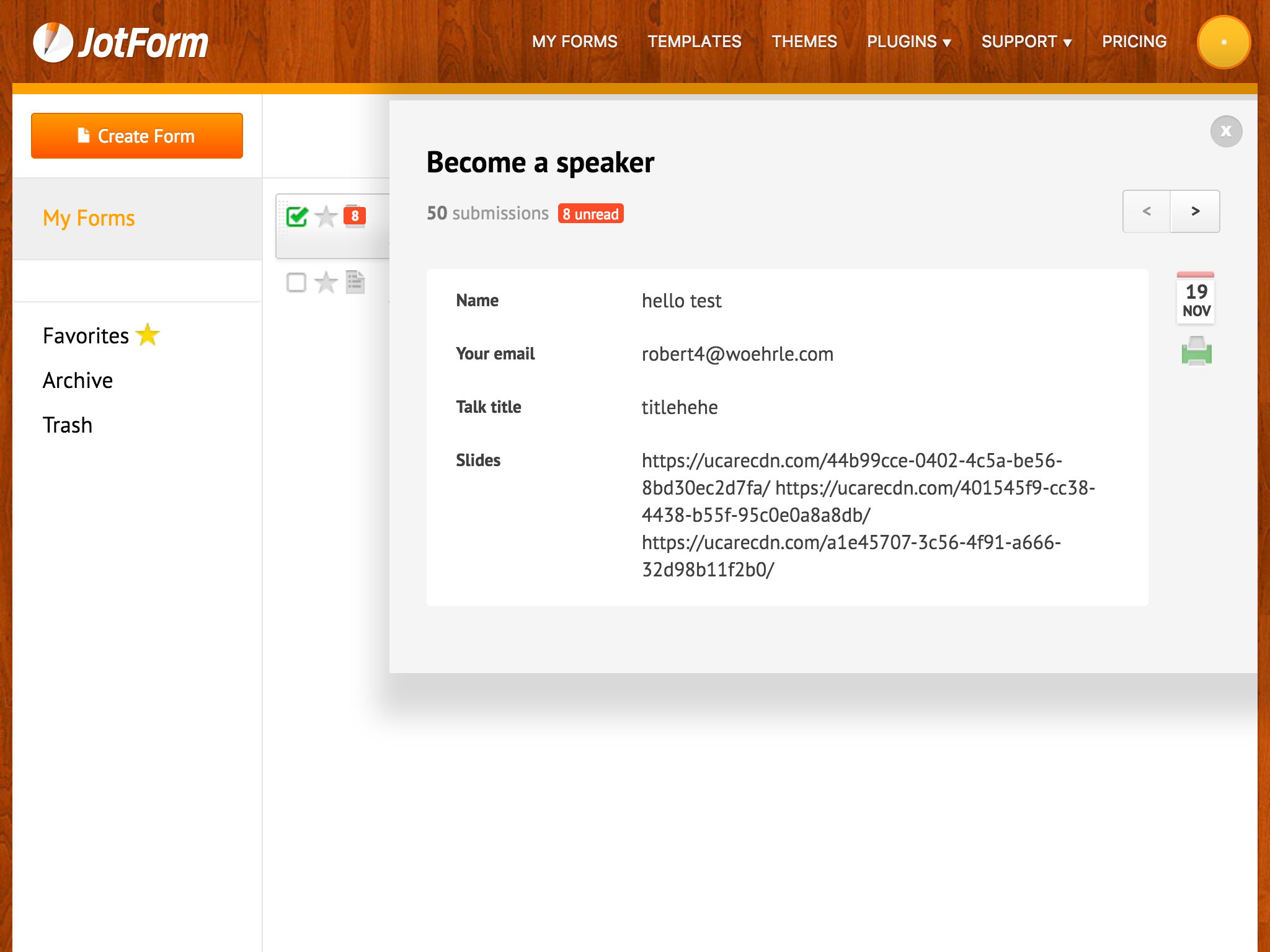
Task: Open the Templates menu item
Action: 695,42
